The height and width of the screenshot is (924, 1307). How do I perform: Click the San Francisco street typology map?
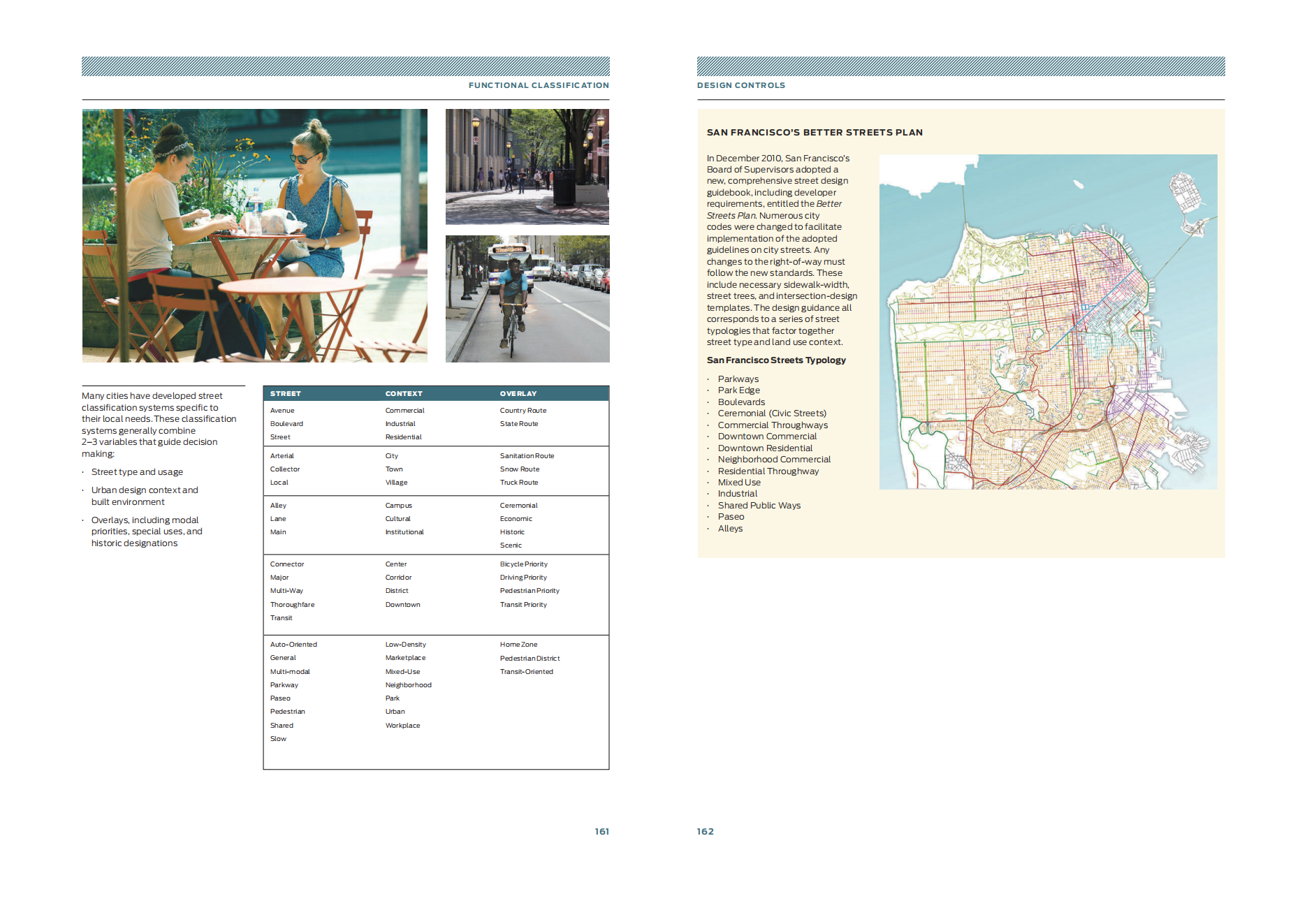(1047, 321)
